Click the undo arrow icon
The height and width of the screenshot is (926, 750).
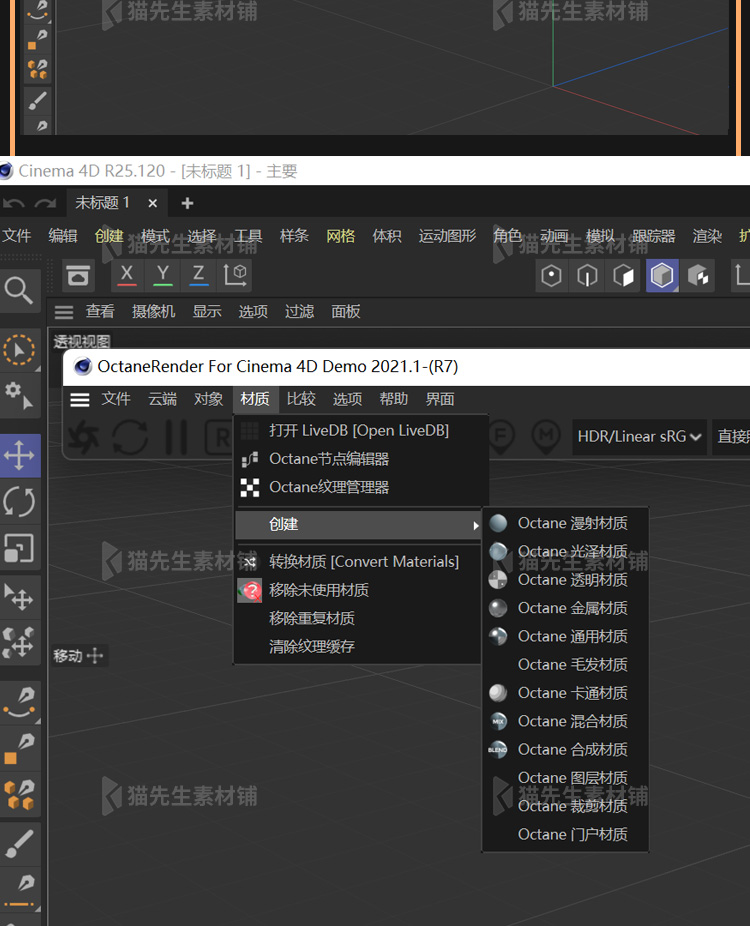14,204
